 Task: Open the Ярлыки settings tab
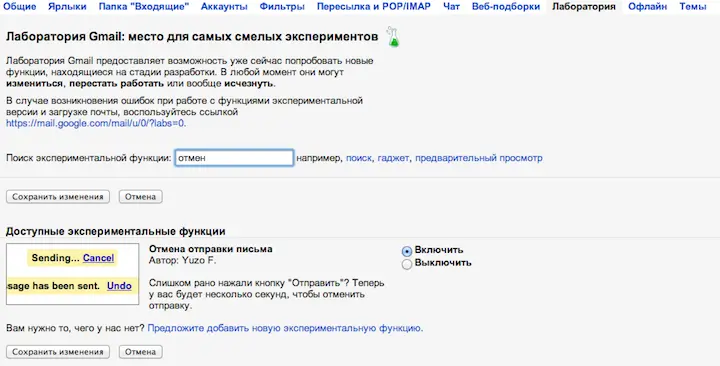pos(67,6)
